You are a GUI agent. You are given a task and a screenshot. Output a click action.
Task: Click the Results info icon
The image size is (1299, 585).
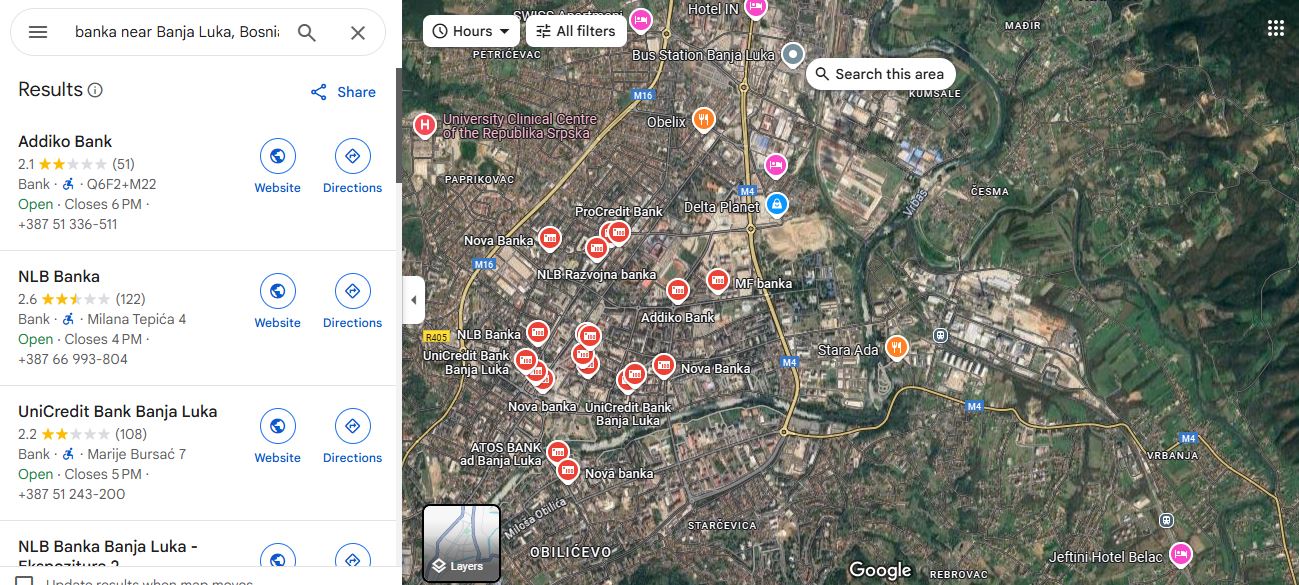(95, 90)
